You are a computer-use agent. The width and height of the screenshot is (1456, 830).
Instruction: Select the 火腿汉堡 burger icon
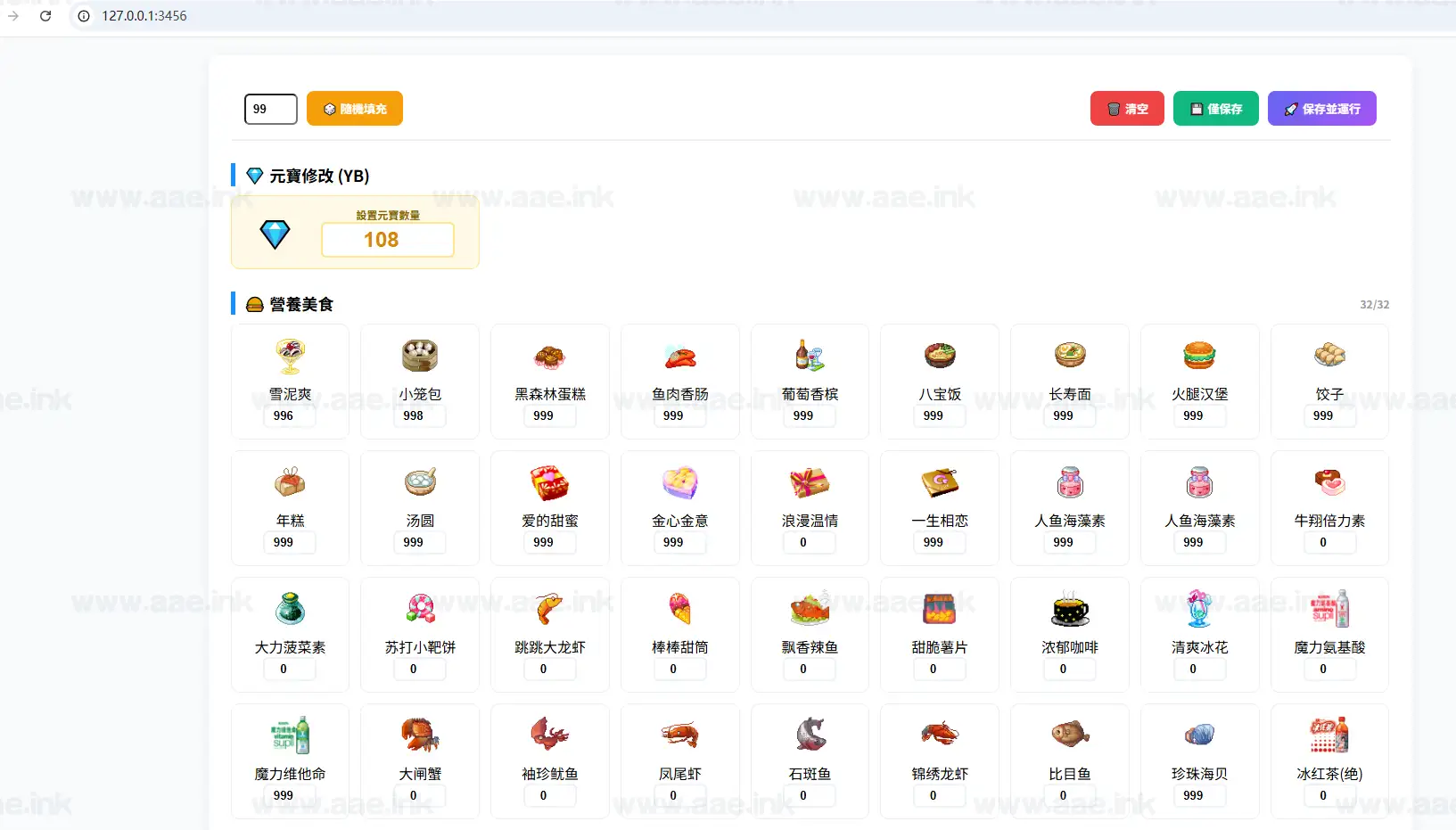tap(1200, 356)
